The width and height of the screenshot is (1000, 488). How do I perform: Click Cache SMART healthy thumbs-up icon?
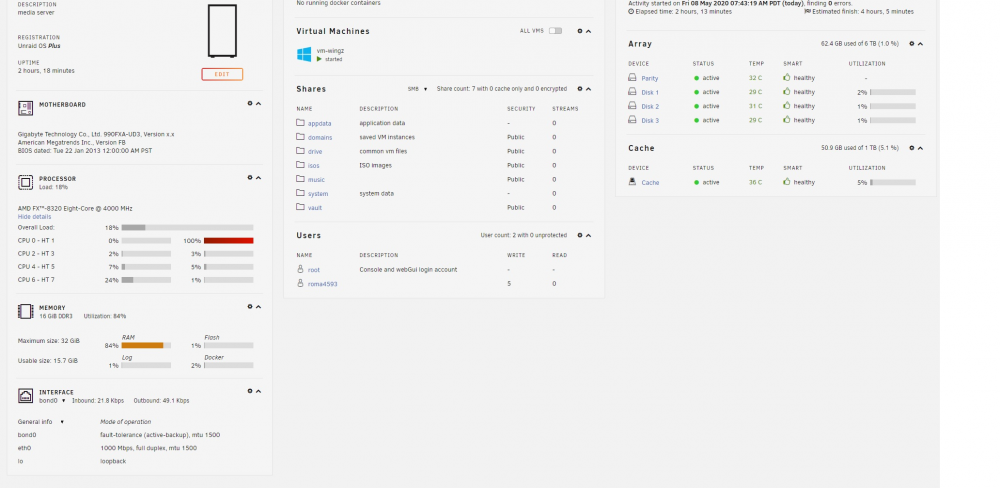(787, 182)
